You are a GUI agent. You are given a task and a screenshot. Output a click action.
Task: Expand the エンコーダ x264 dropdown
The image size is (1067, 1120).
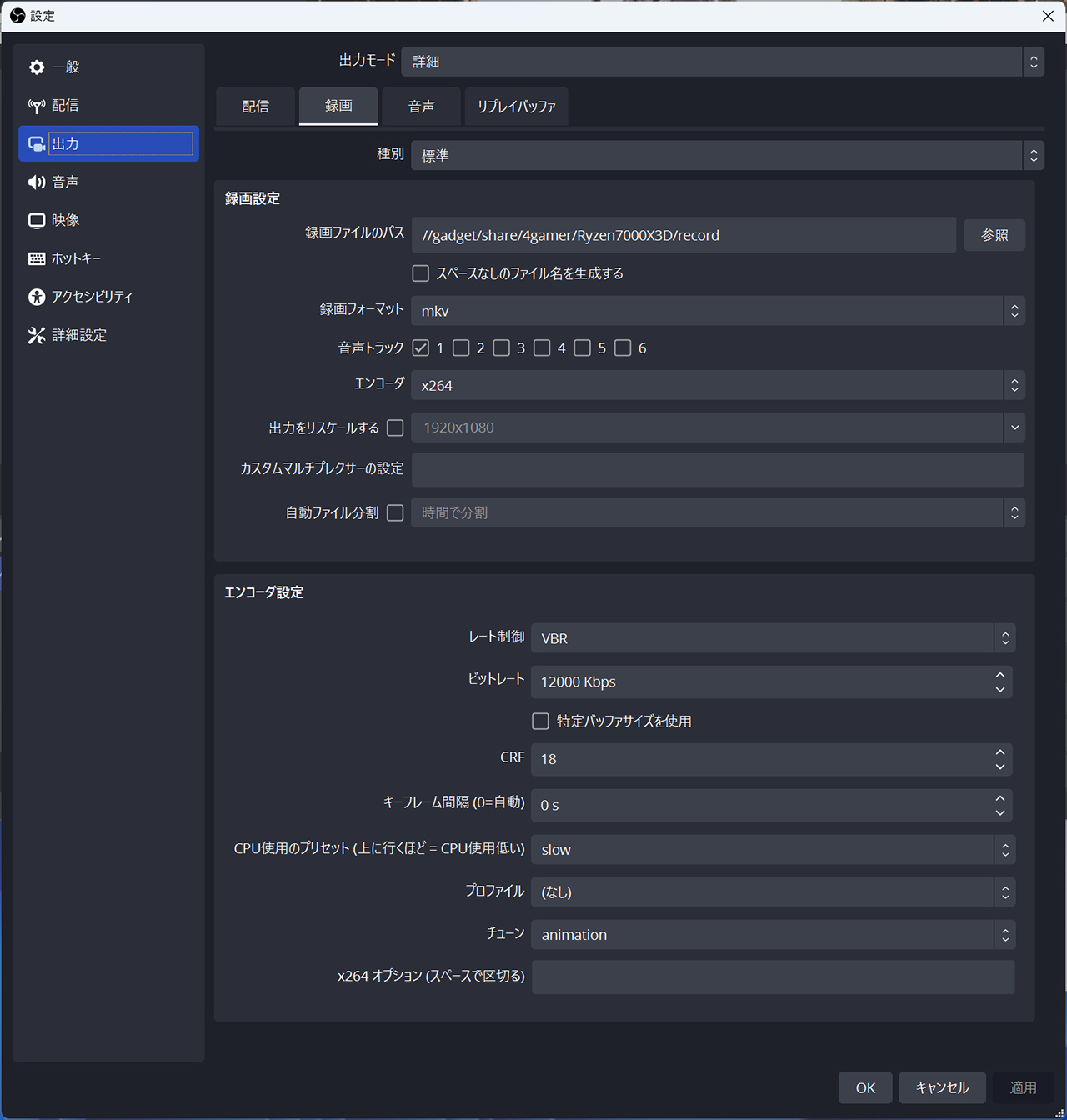[x=717, y=385]
